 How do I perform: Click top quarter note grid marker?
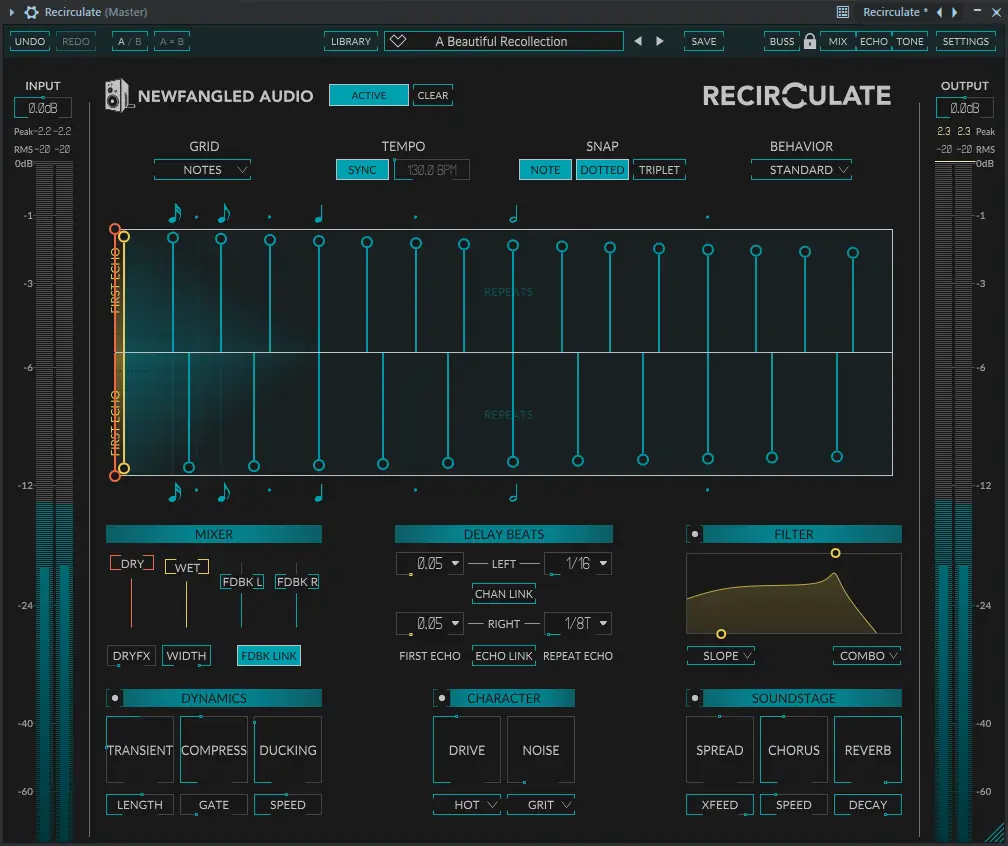319,213
